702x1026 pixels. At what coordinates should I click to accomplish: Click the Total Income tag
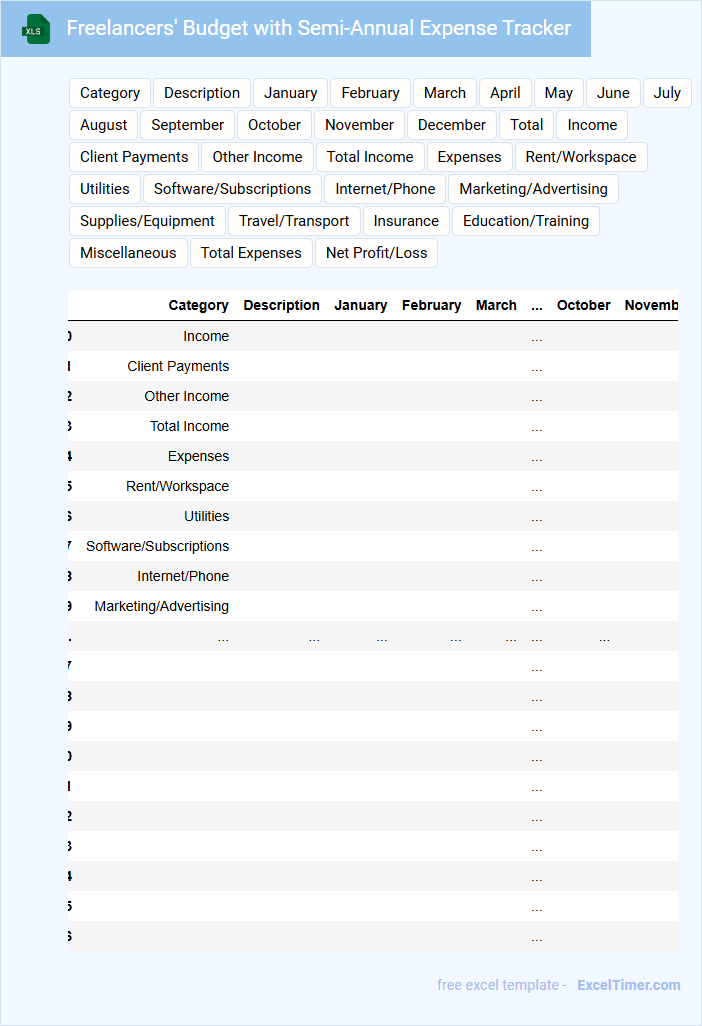370,157
